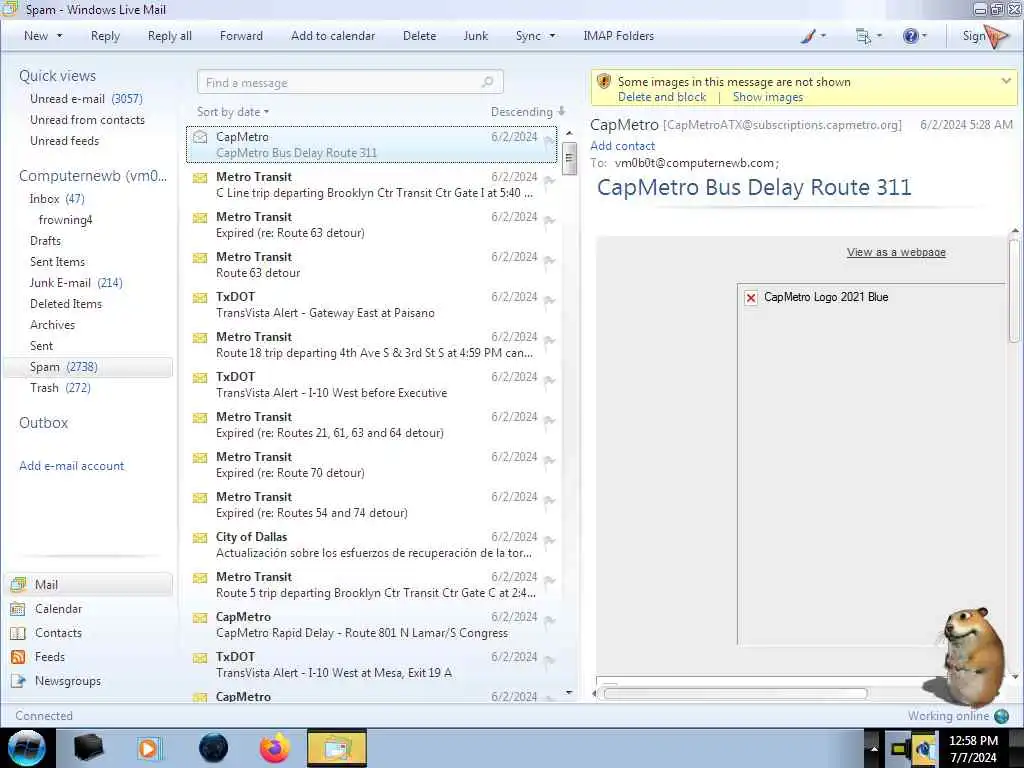Click the message list scrollbar thumb

(569, 159)
